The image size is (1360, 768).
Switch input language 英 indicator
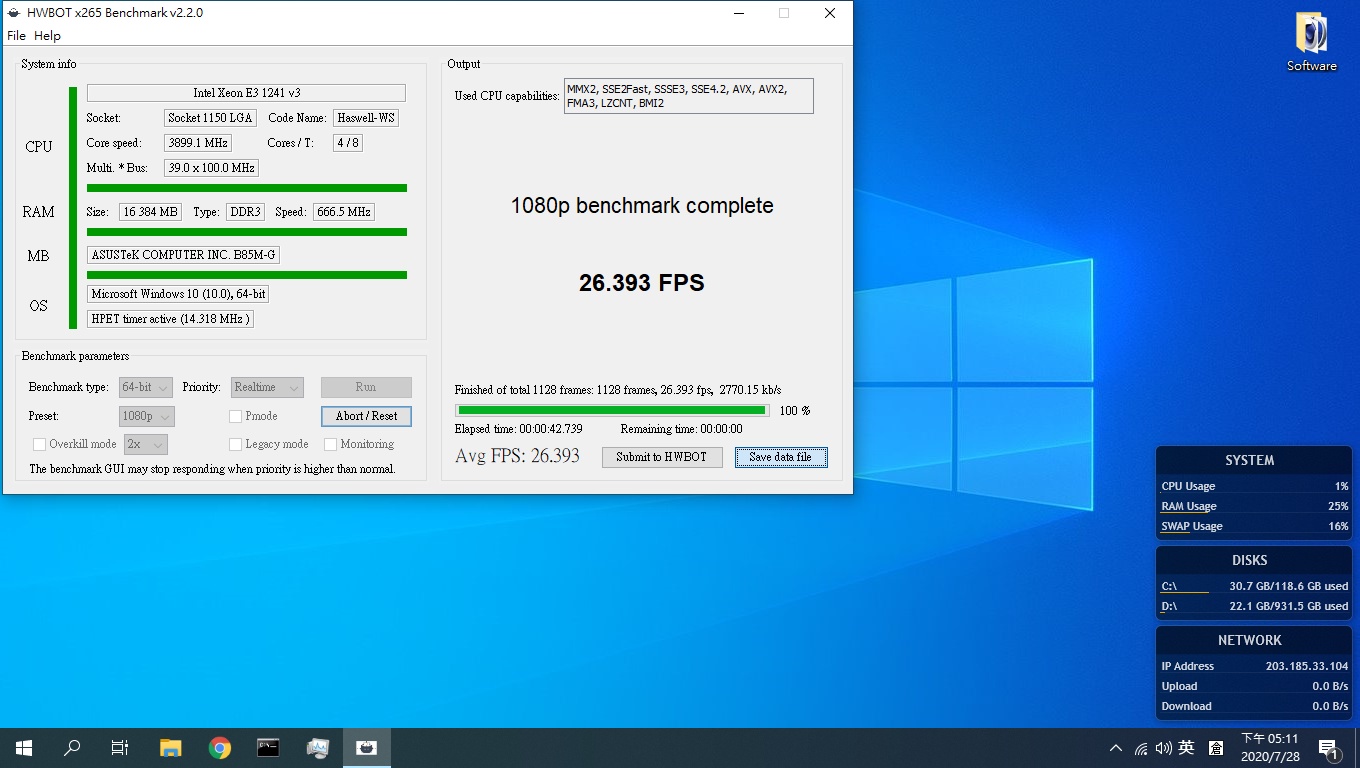click(1187, 748)
